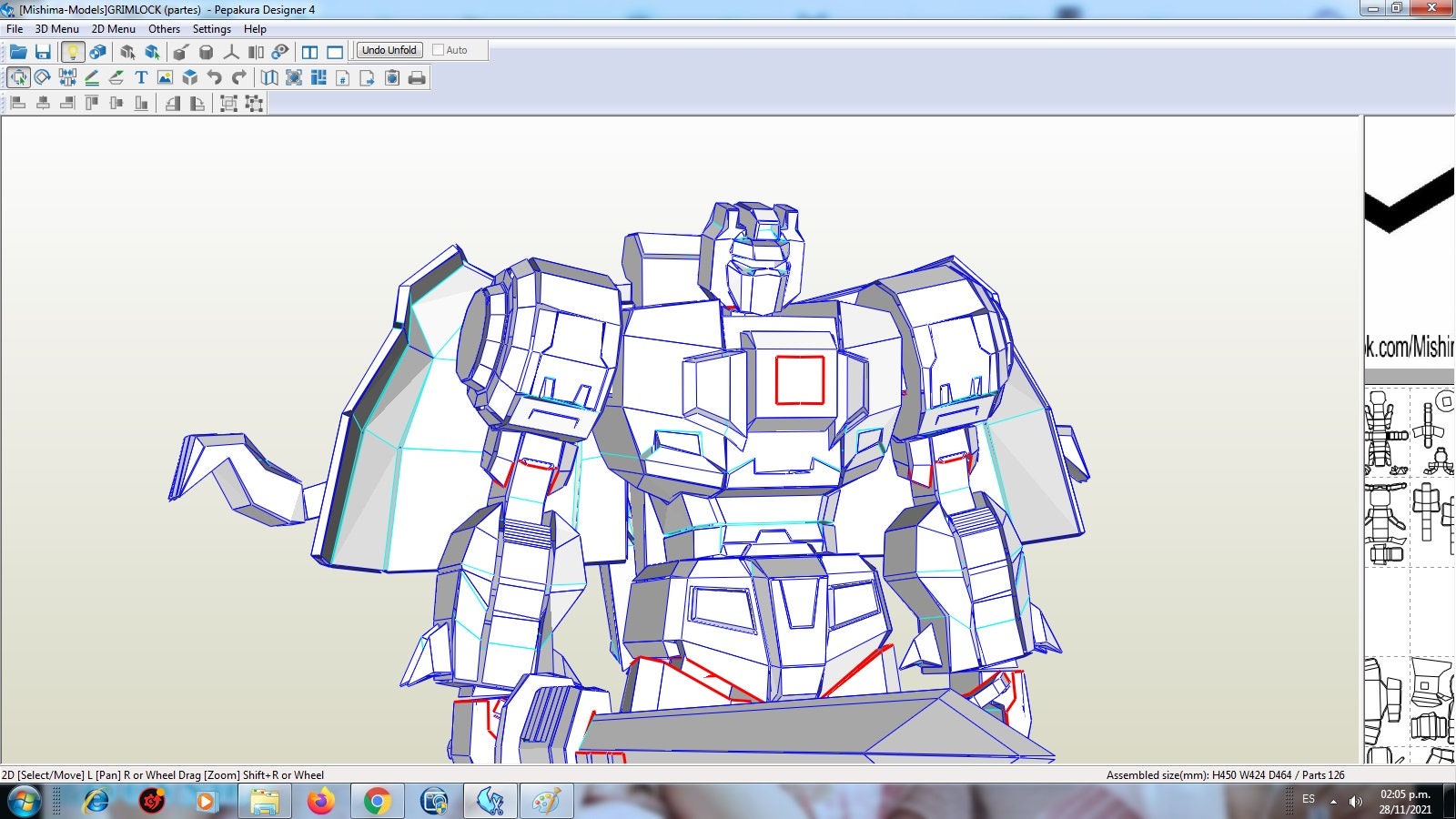The image size is (1456, 819).
Task: Toggle the two-pane window view icon
Action: [x=311, y=51]
